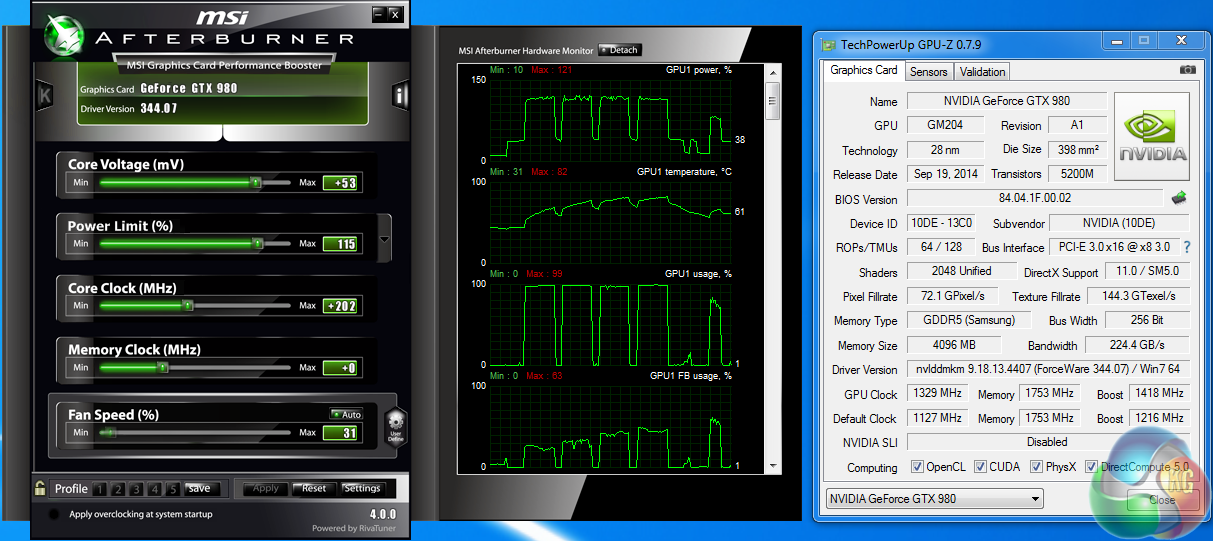Image resolution: width=1213 pixels, height=541 pixels.
Task: Click the GPU-Z screenshot camera icon
Action: point(1187,70)
